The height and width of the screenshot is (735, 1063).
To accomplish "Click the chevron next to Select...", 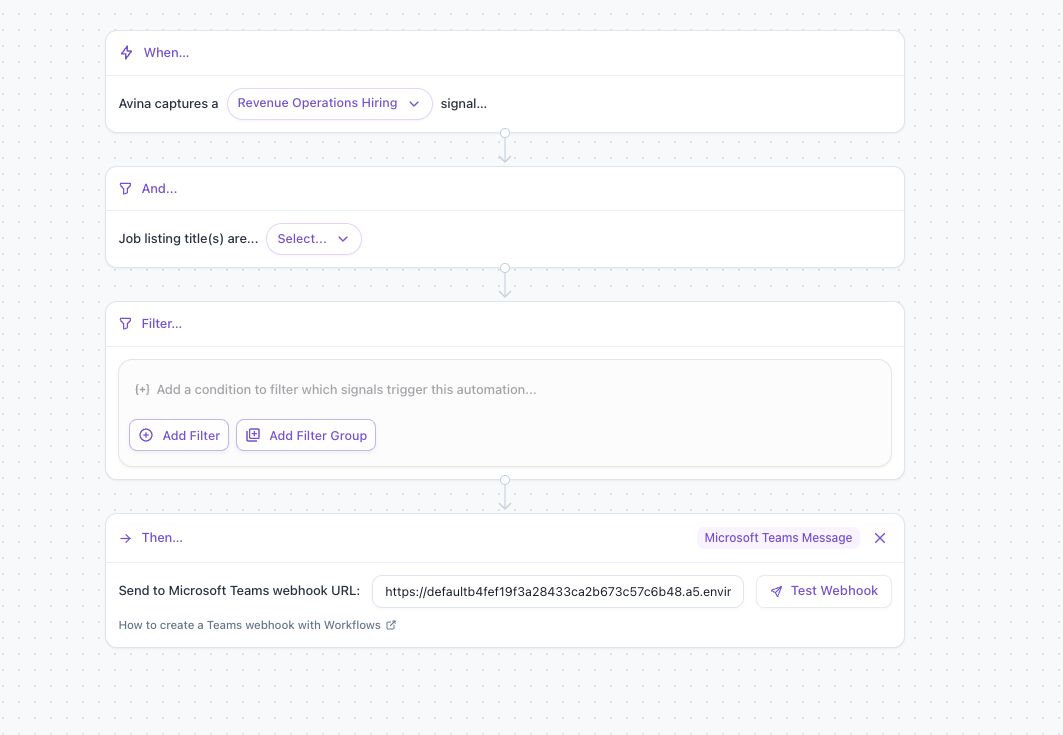I will point(343,239).
